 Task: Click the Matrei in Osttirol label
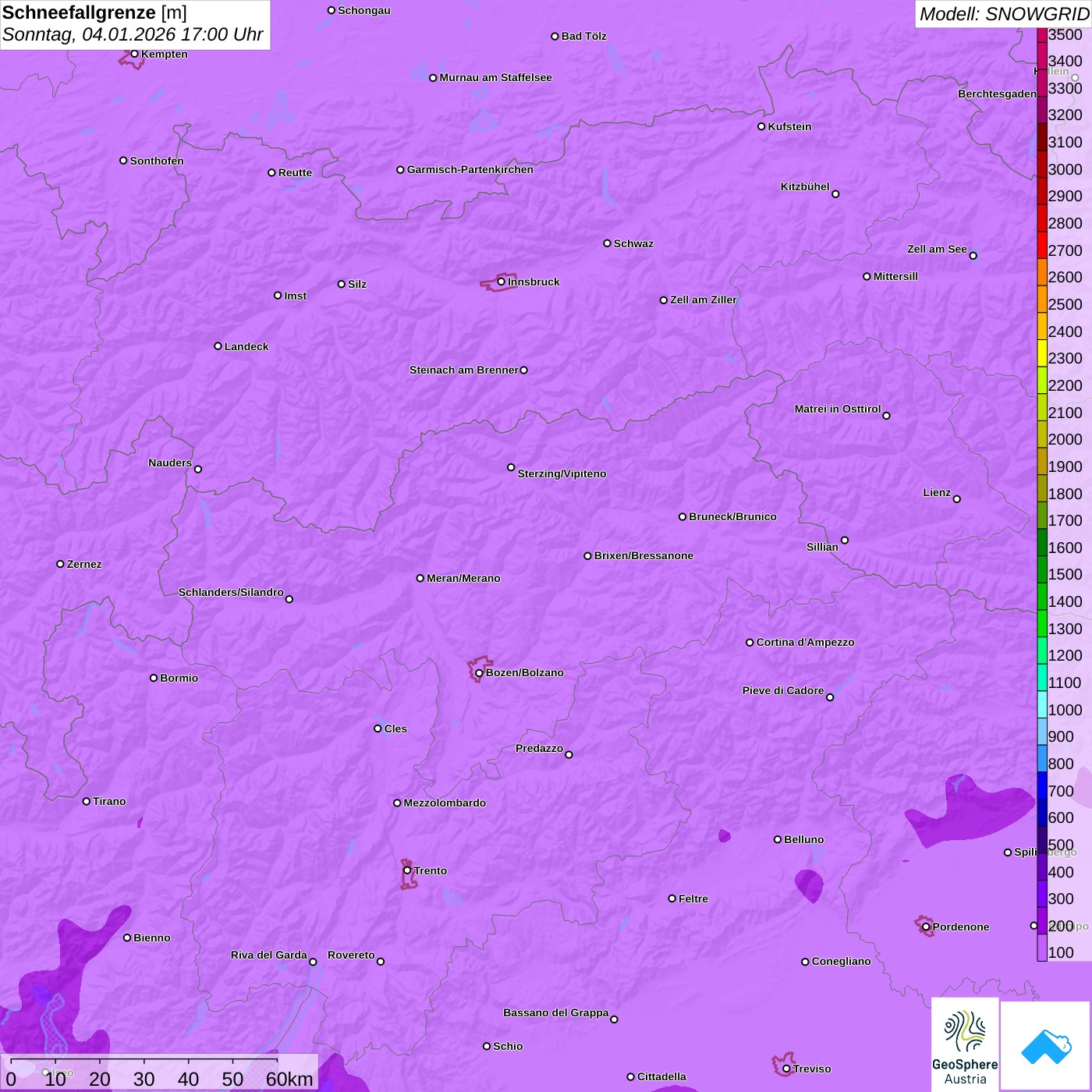[838, 409]
